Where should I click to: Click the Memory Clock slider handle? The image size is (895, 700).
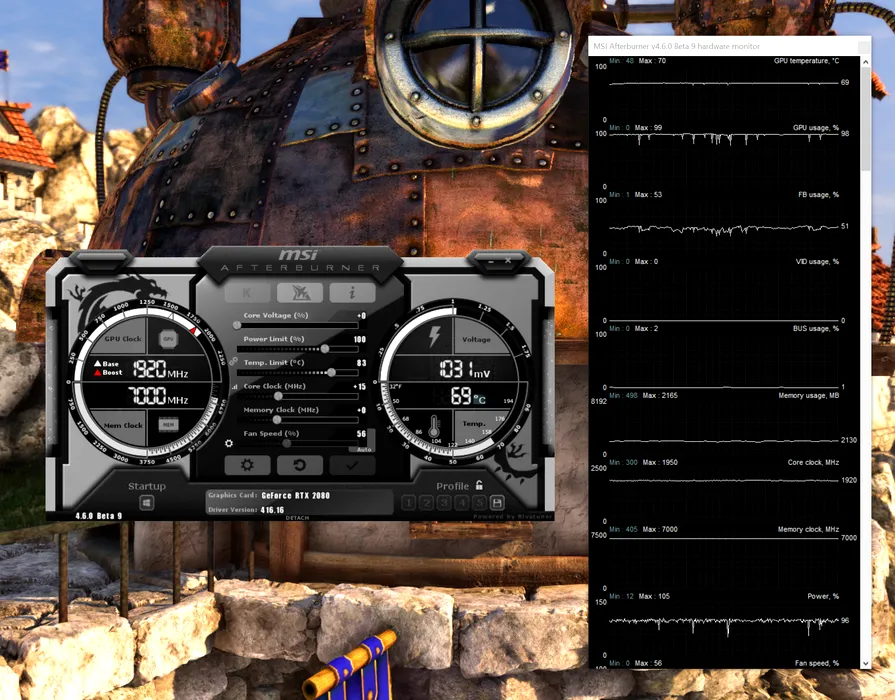[277, 420]
